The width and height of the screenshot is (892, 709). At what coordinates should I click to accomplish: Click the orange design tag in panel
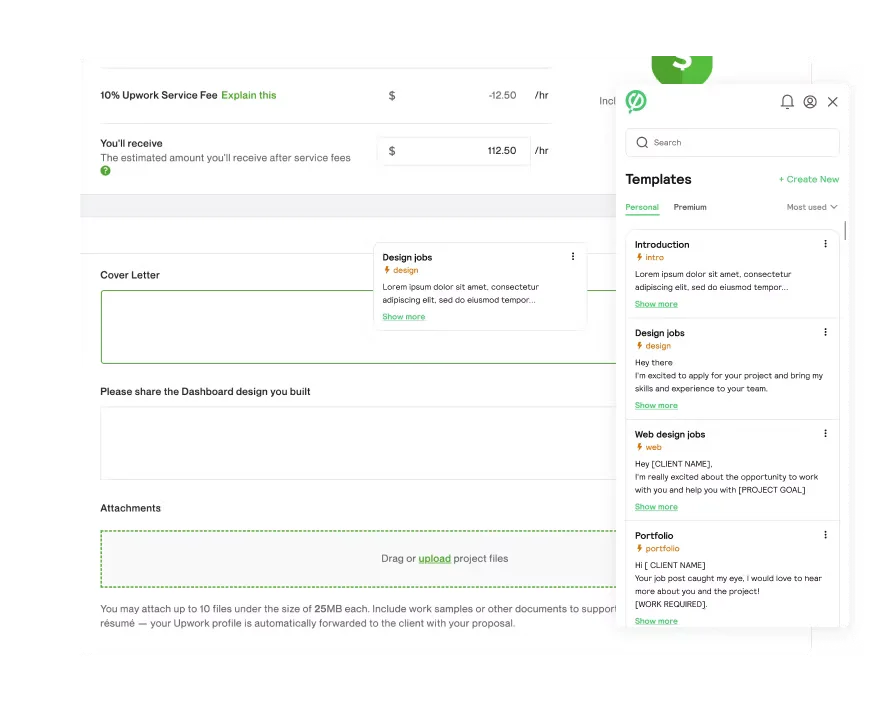tap(658, 346)
